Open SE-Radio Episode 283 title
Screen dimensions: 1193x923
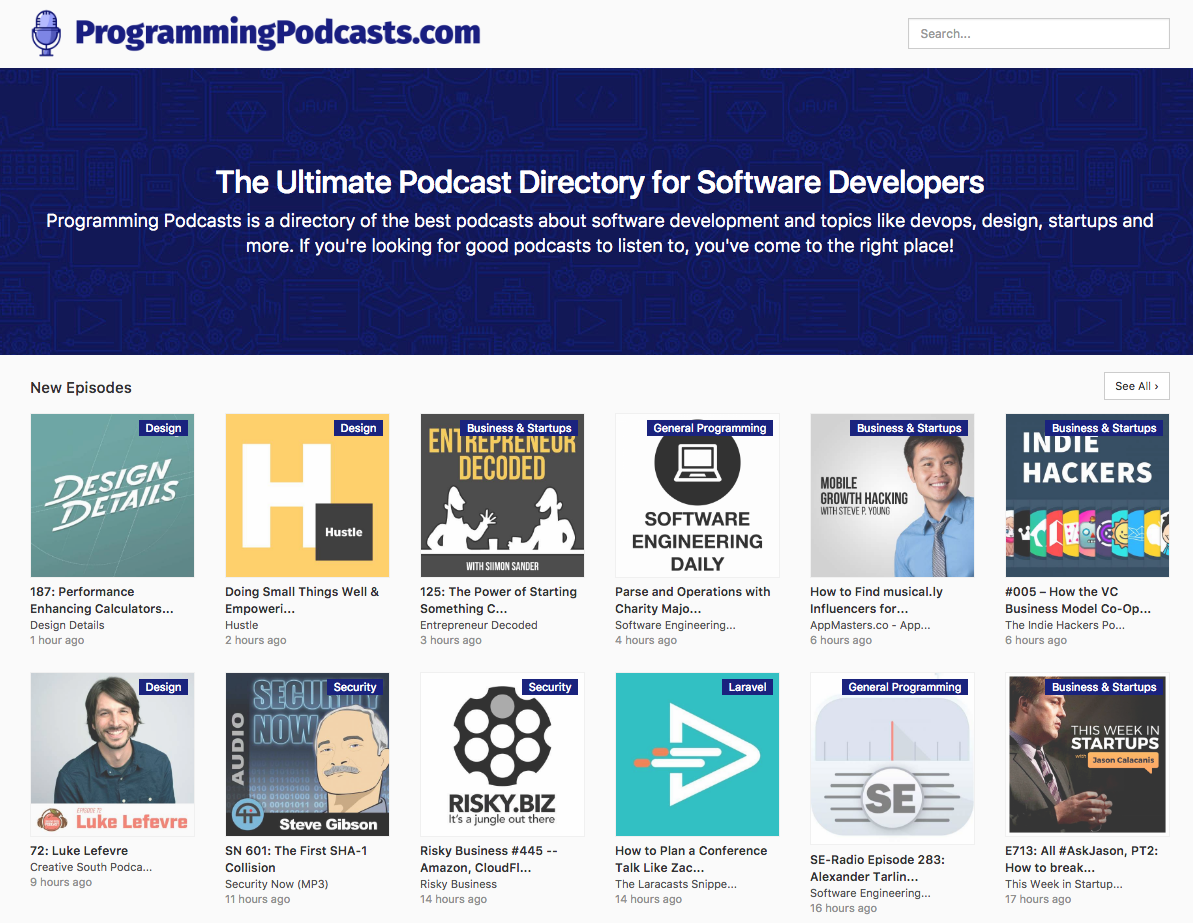tap(877, 867)
